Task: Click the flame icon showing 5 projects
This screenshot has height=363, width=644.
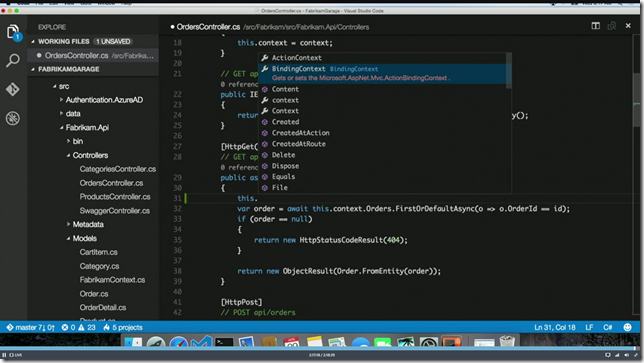Action: click(x=123, y=327)
